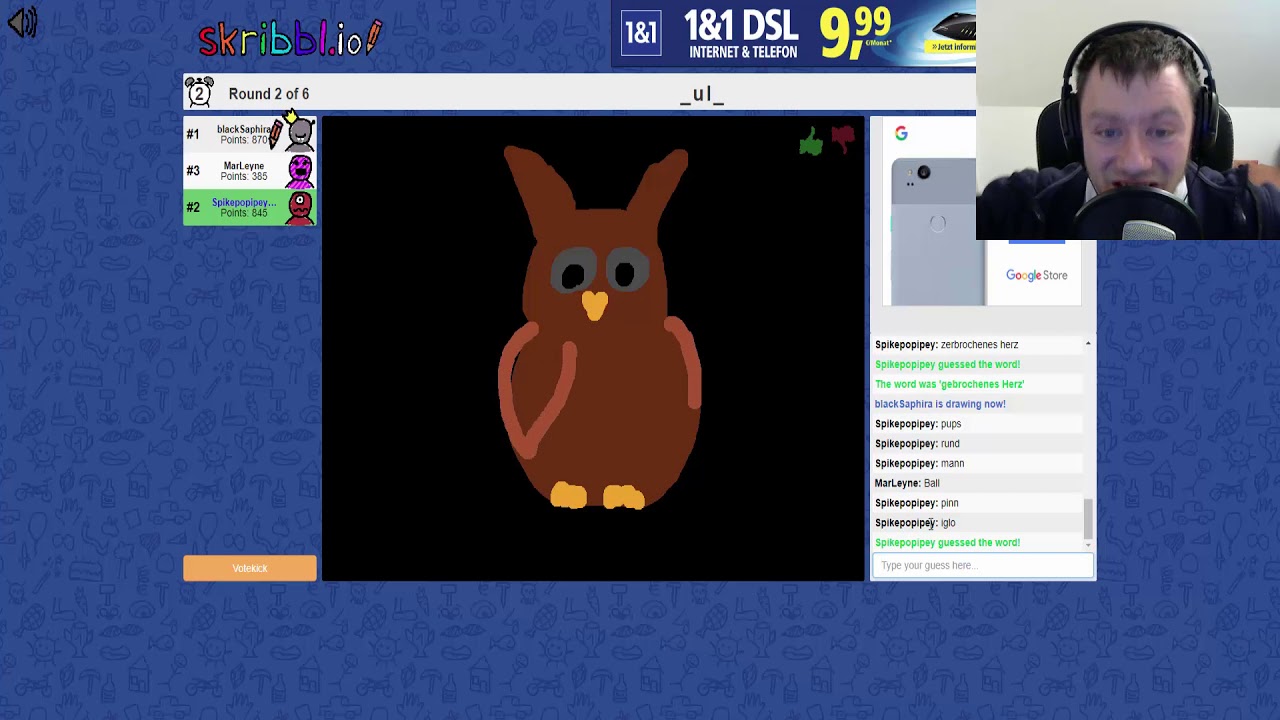
Task: Click the Google G logo in ad
Action: point(901,133)
